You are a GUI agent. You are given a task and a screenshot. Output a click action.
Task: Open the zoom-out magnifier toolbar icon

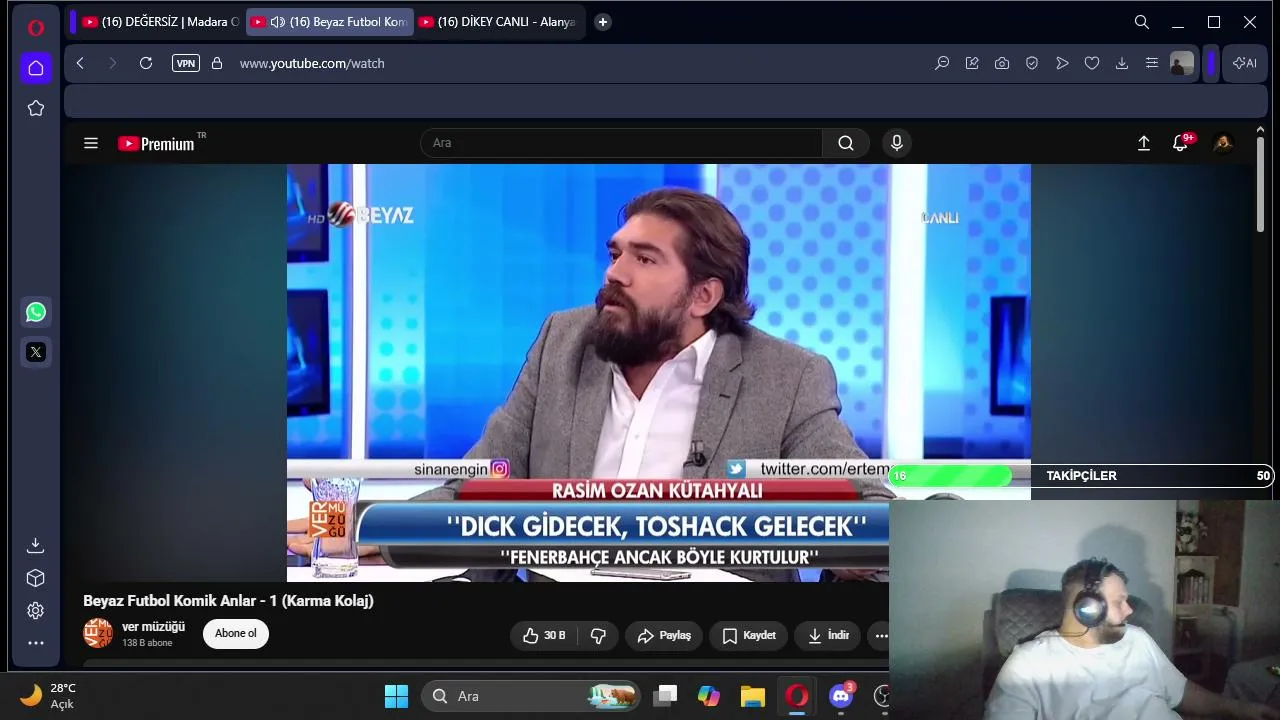tap(942, 63)
